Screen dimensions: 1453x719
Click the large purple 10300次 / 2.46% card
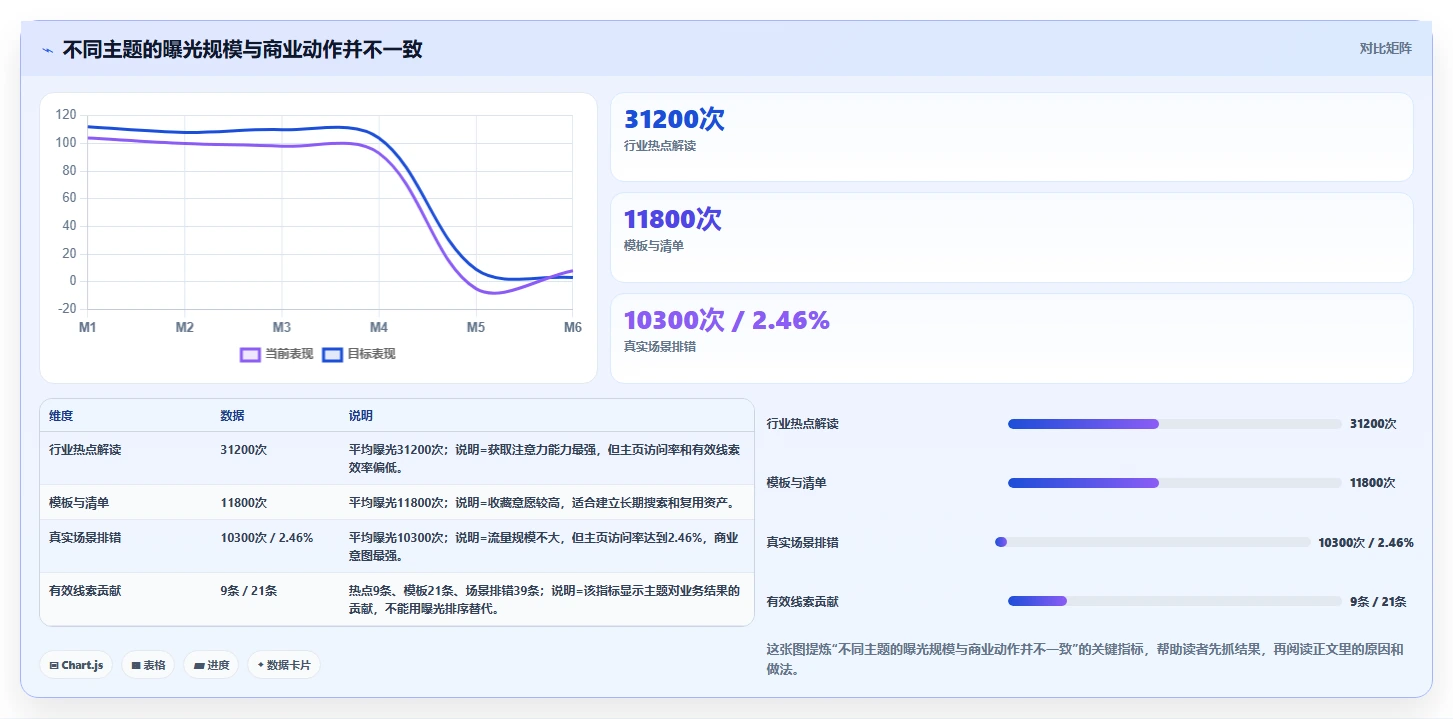coord(1011,338)
